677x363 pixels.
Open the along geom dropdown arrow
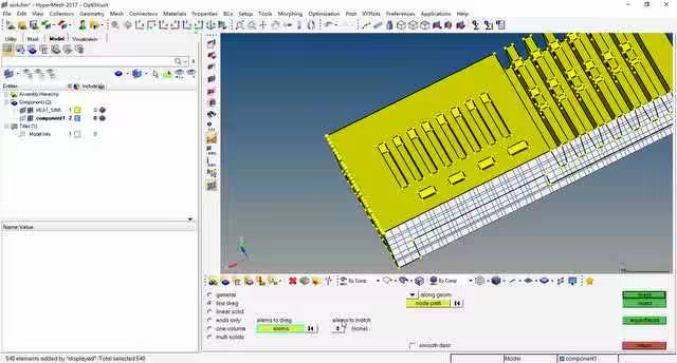412,295
